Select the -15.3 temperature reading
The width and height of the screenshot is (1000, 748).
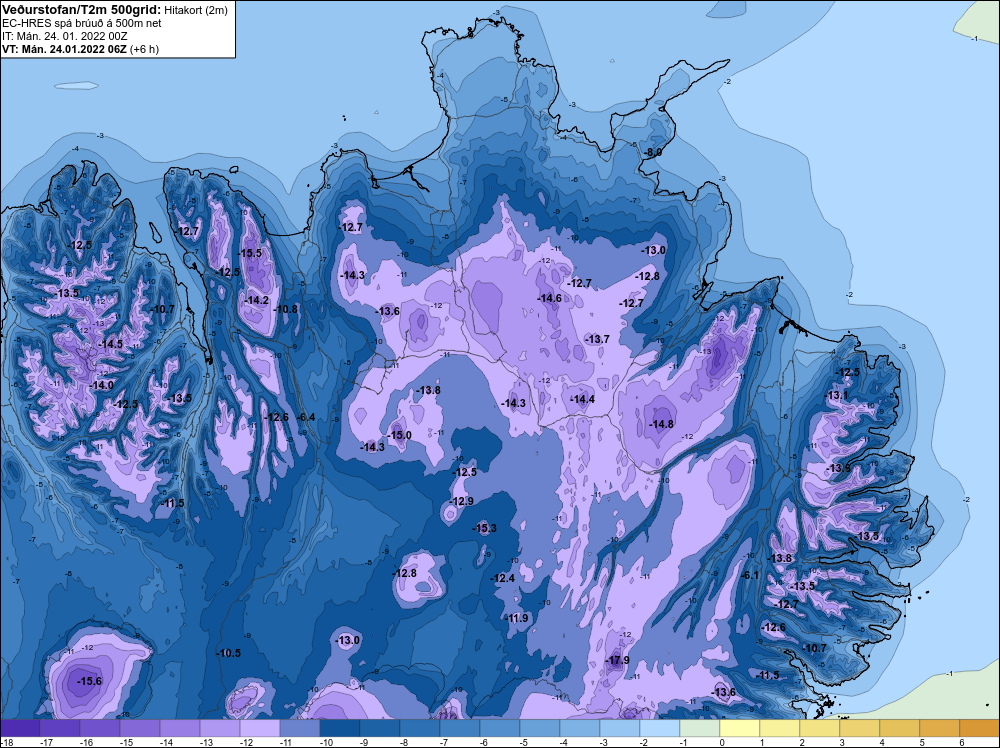[485, 528]
